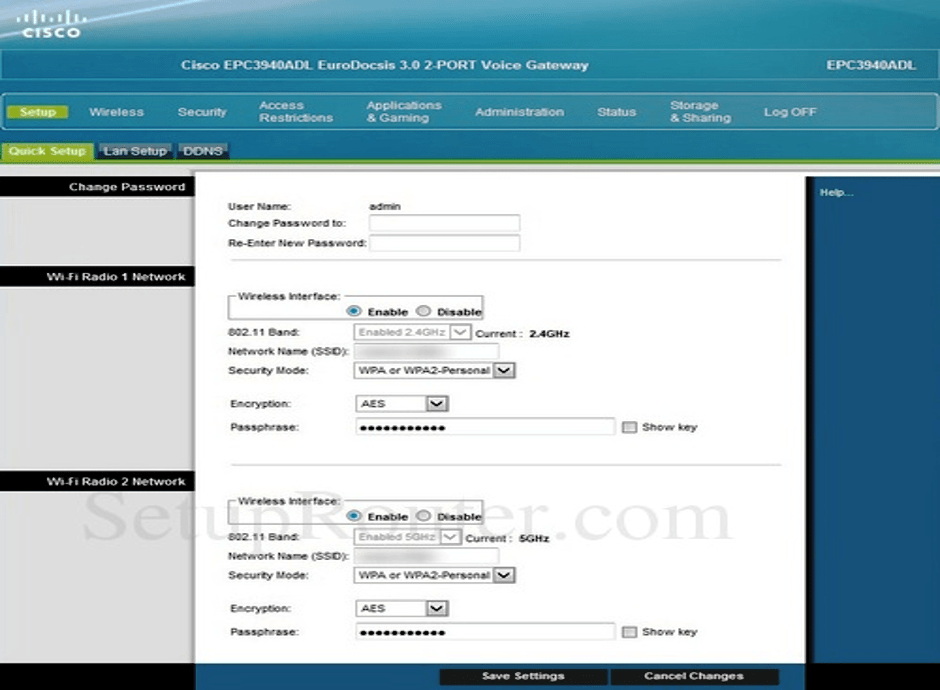Open the Wireless menu tab
The height and width of the screenshot is (690, 940).
click(116, 112)
